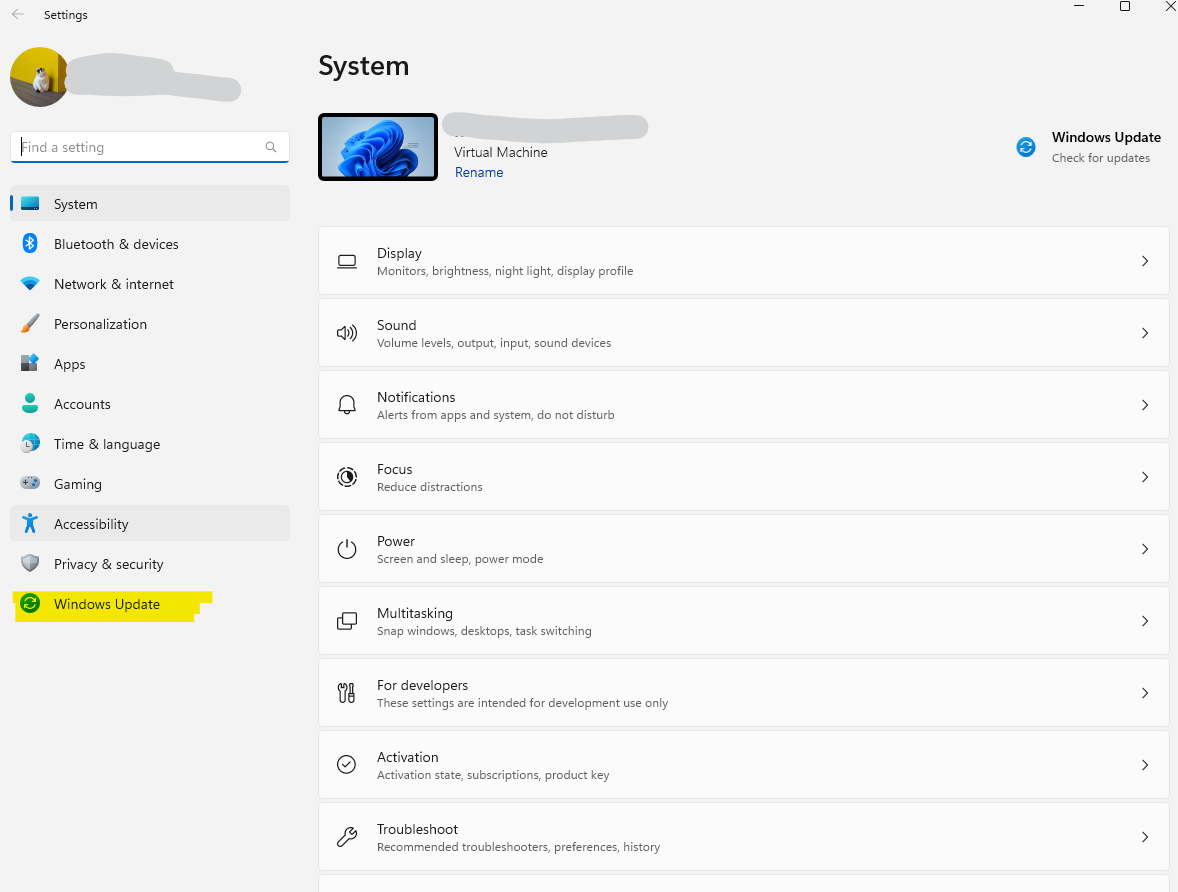Click the paintbrush Personalization icon

[30, 324]
